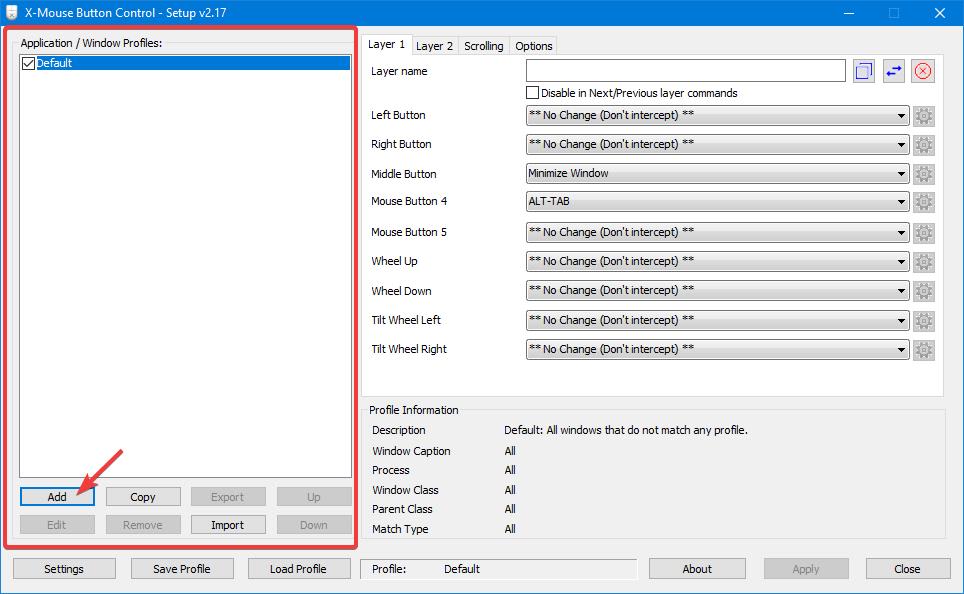Expand the Wheel Up action dropdown
The width and height of the screenshot is (964, 594).
[717, 261]
